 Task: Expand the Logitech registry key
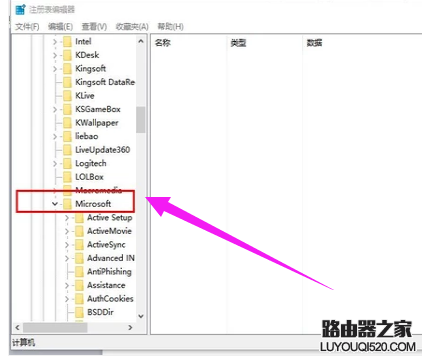55,164
